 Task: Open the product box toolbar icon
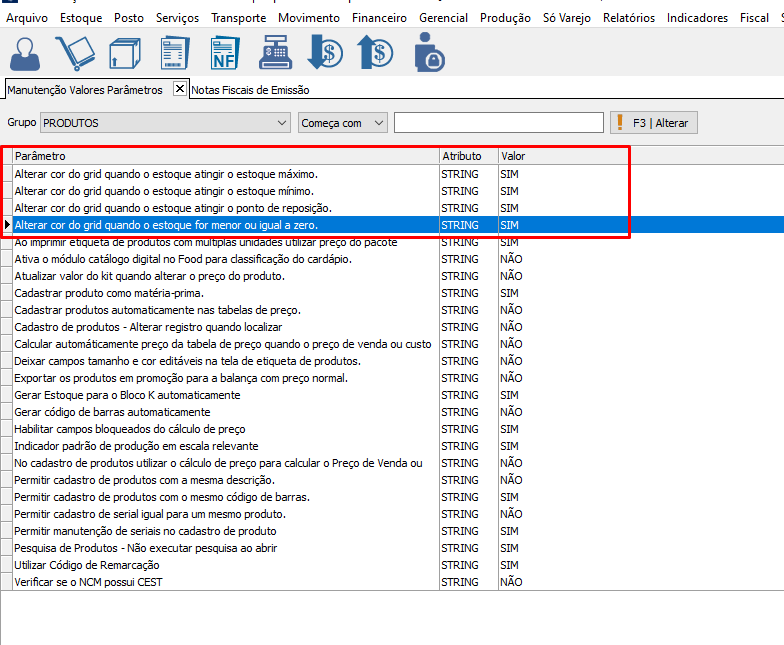[125, 52]
